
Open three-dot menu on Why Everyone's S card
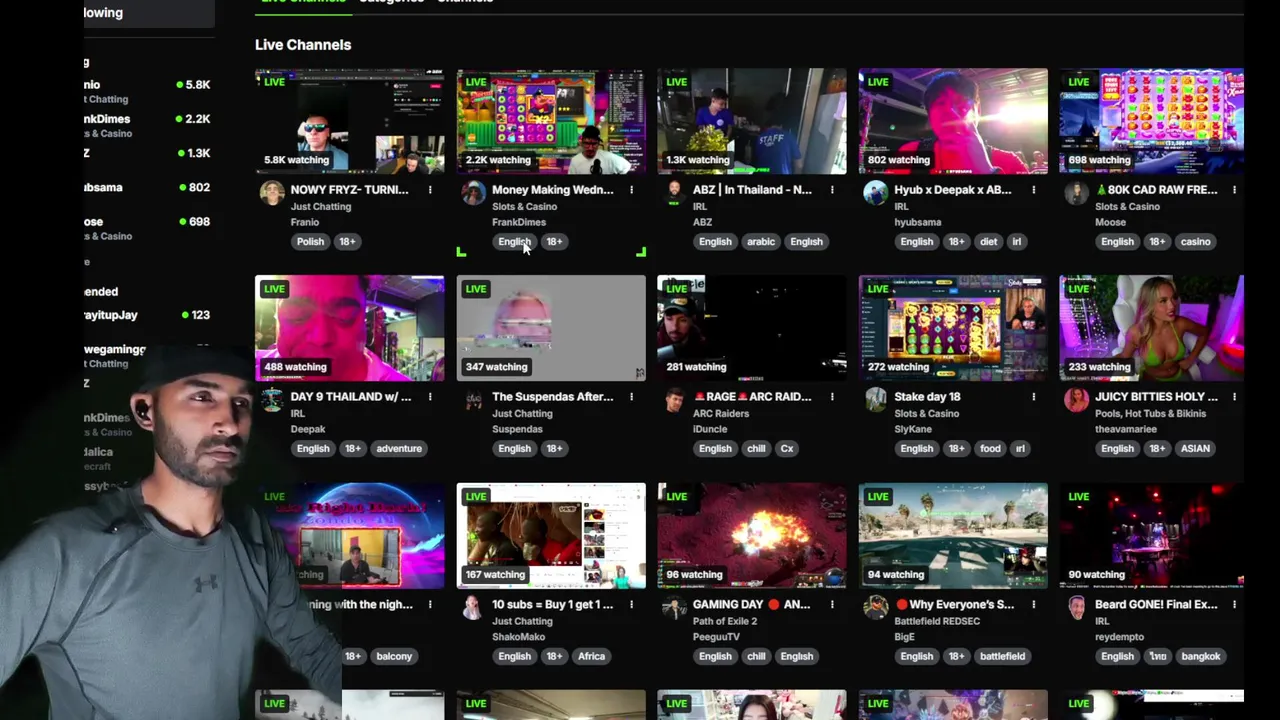point(1033,605)
